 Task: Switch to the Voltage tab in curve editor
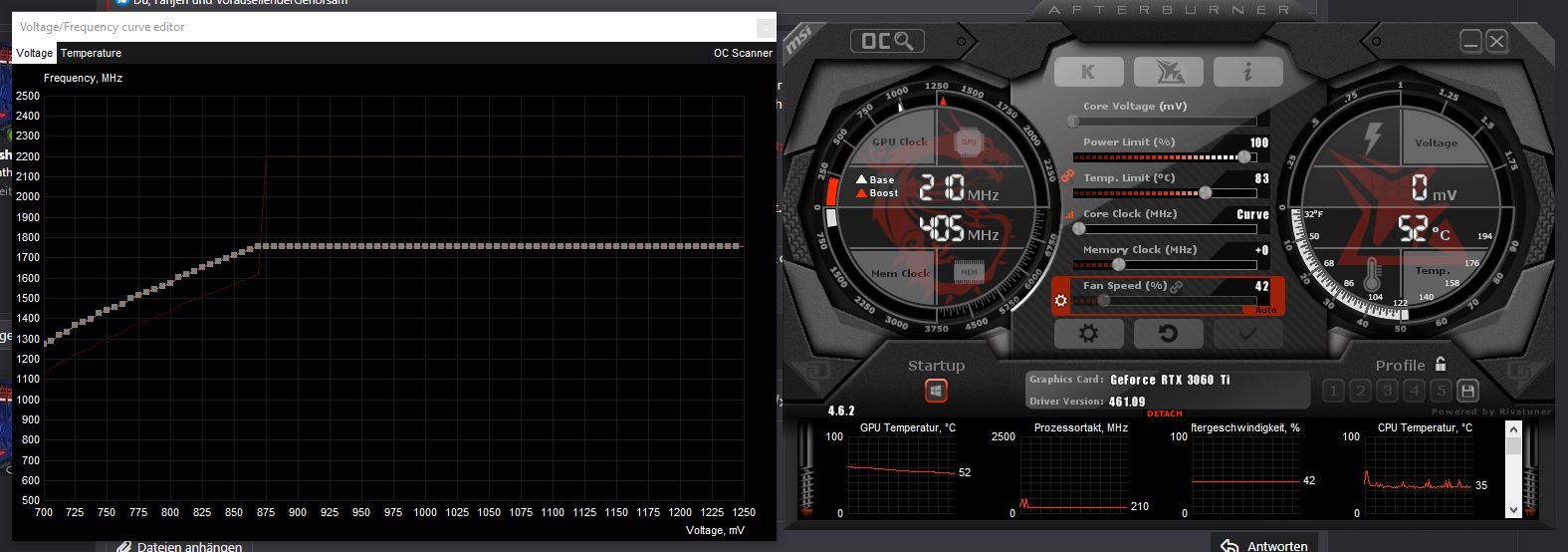pos(35,53)
